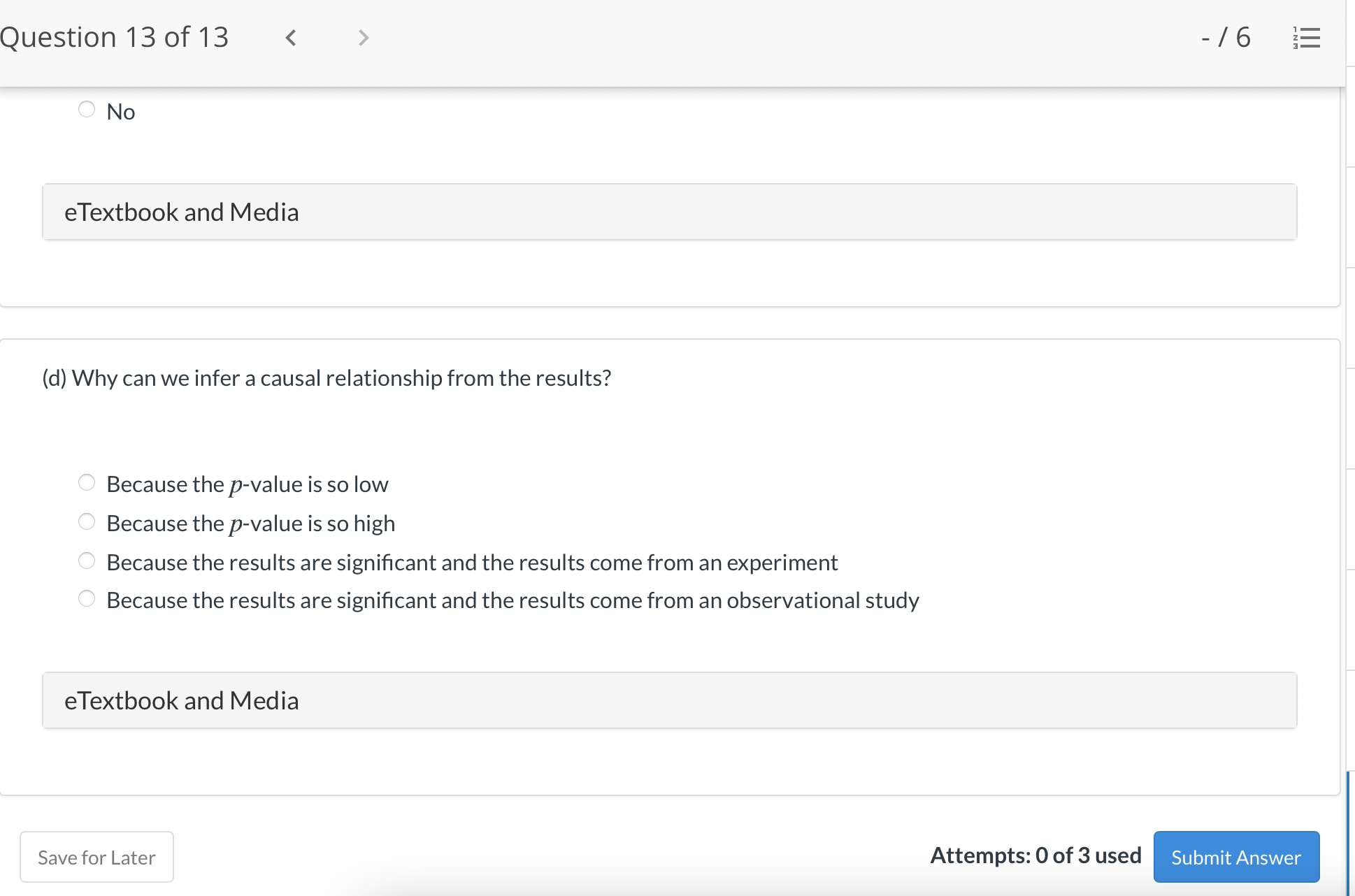Image resolution: width=1355 pixels, height=896 pixels.
Task: Go to the previous question arrow
Action: [291, 38]
